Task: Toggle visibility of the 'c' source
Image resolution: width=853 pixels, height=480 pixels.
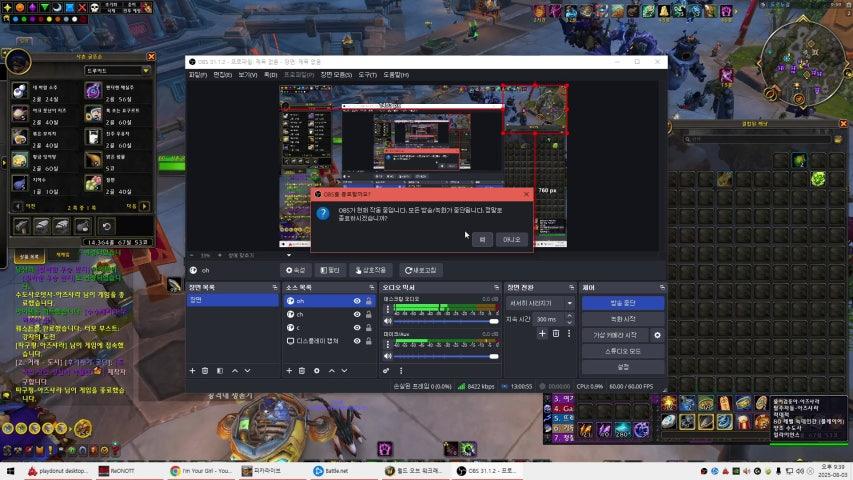Action: [x=357, y=328]
